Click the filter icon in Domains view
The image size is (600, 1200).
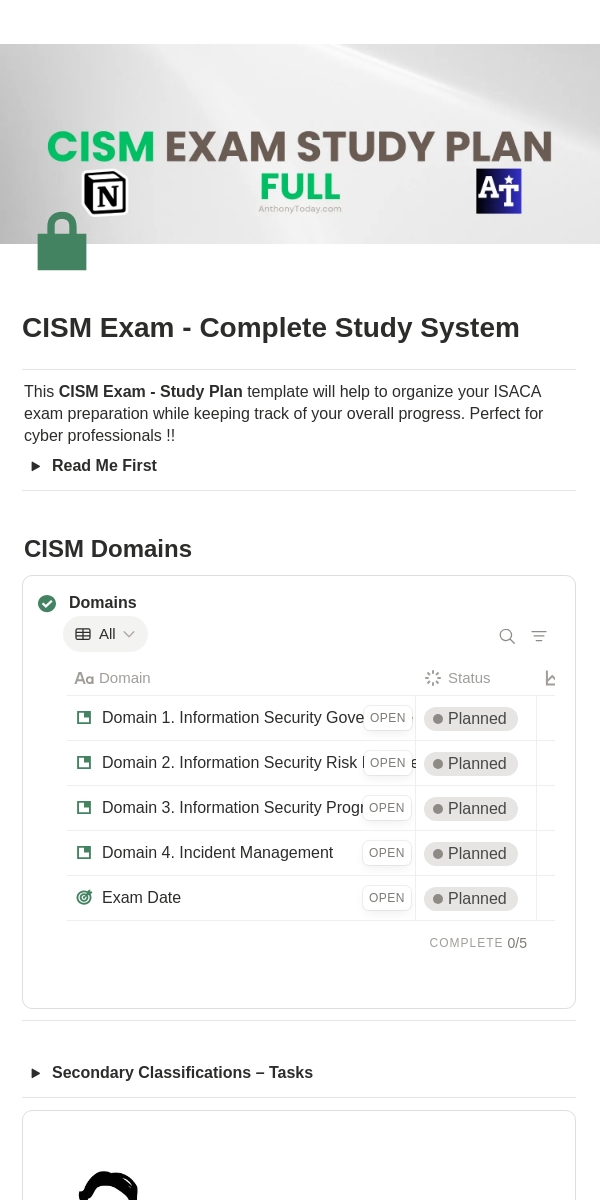[539, 636]
